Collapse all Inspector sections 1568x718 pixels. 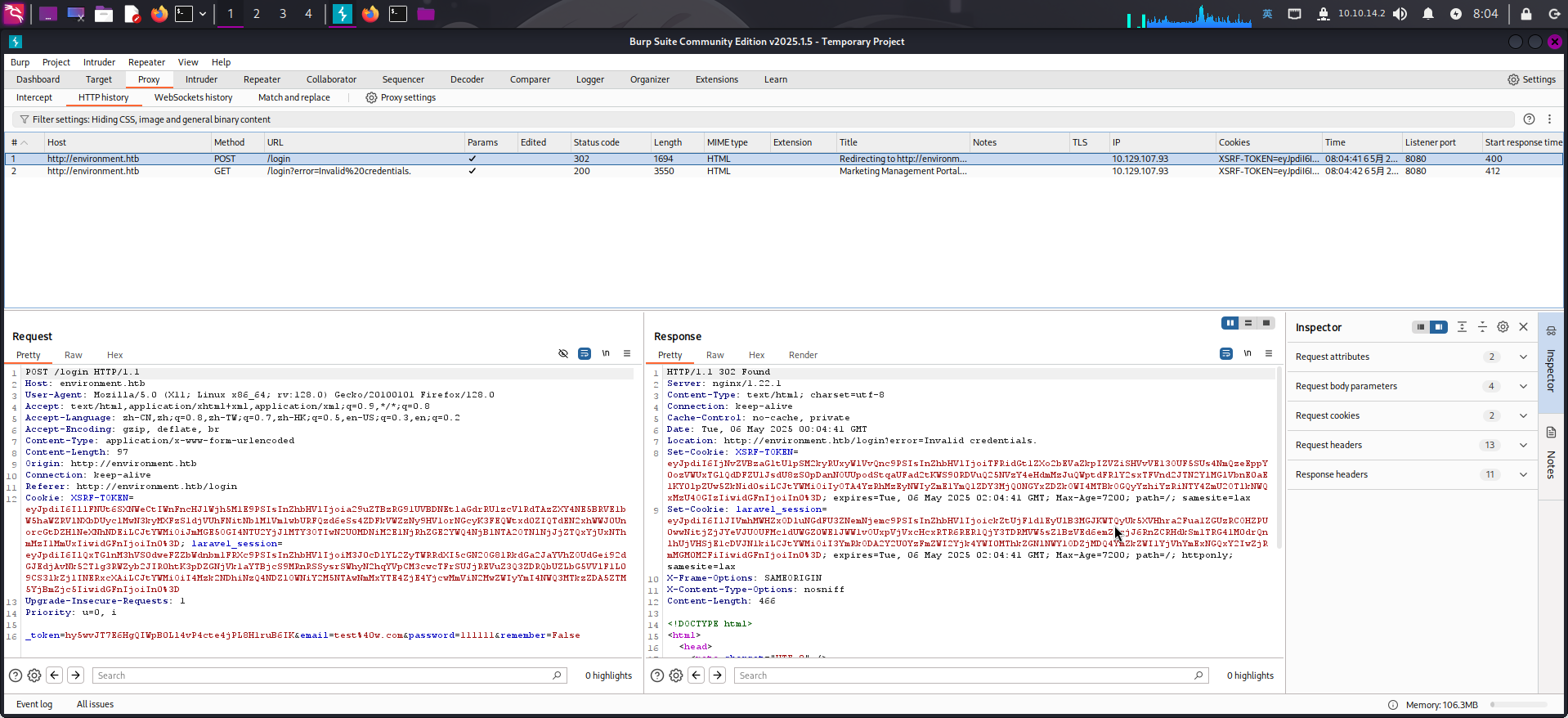(x=1482, y=327)
